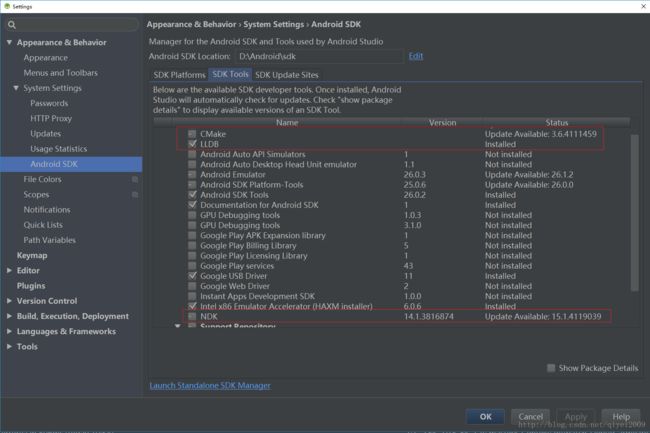The width and height of the screenshot is (650, 433).
Task: Open Menus and Toolbars settings
Action: tap(61, 73)
